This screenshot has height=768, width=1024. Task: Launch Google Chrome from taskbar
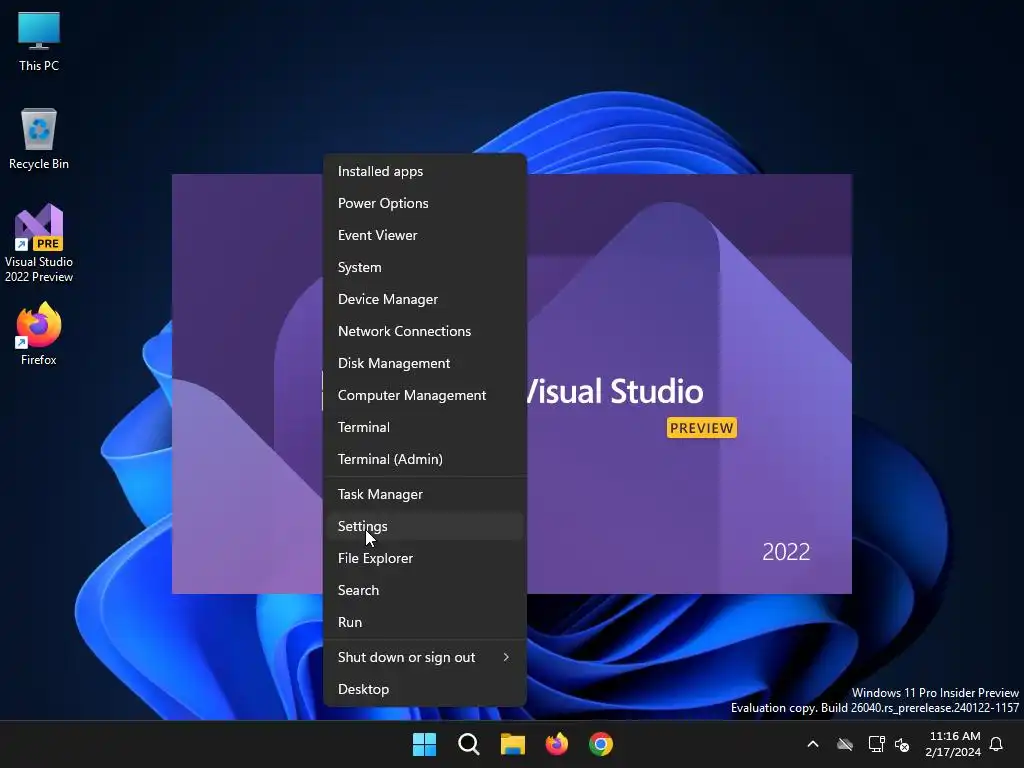601,744
